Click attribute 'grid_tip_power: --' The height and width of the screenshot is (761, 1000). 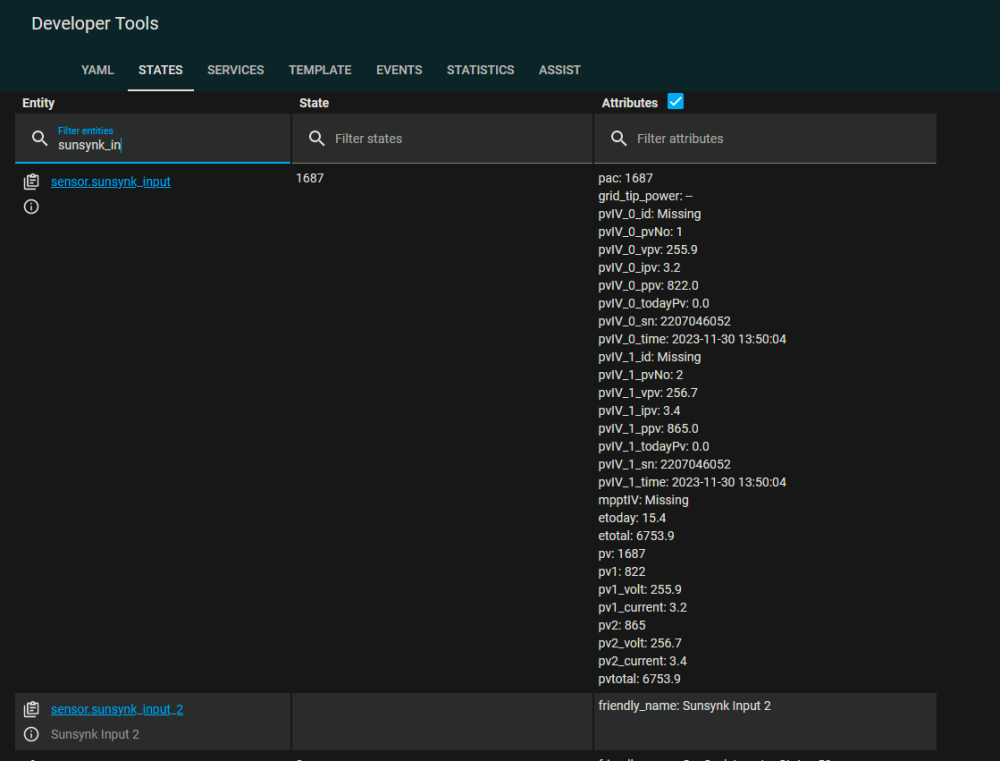coord(645,196)
